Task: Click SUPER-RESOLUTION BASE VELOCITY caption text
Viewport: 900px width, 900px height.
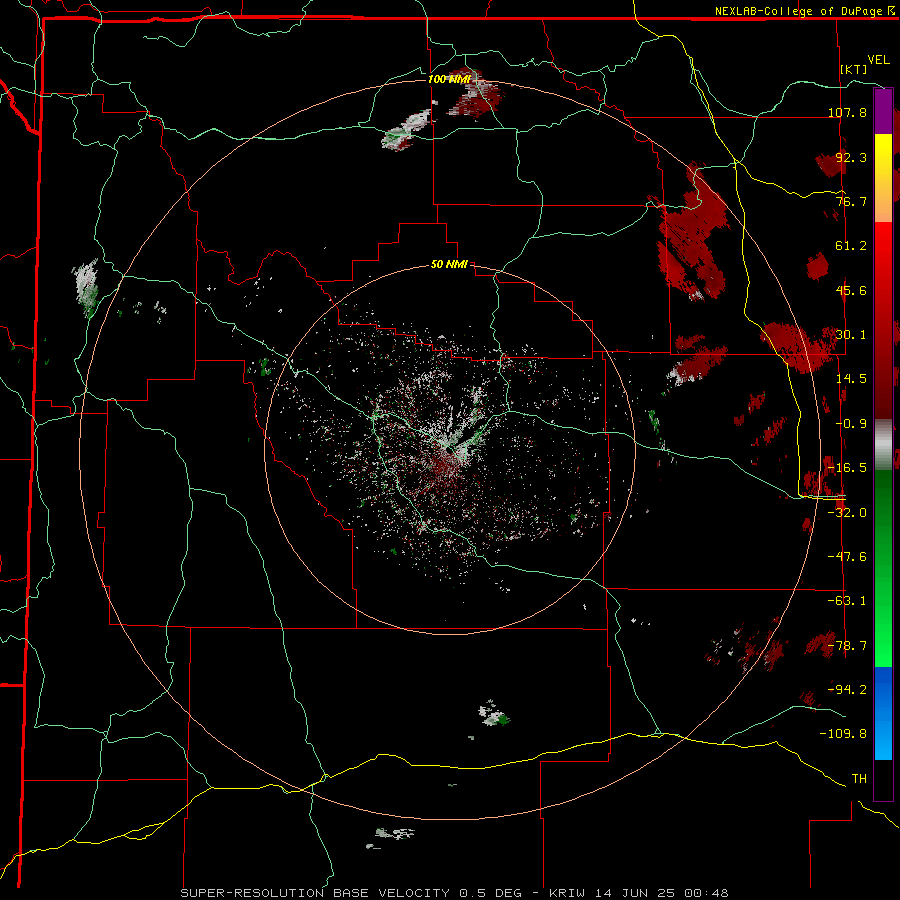Action: [x=315, y=893]
